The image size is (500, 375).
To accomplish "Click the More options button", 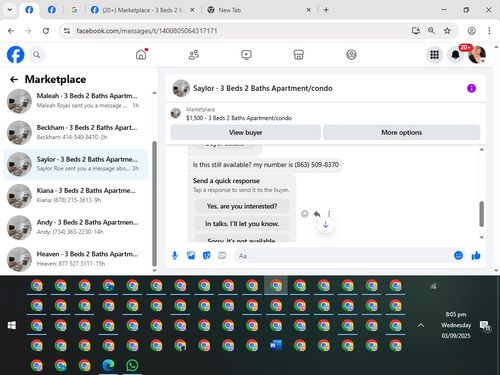I will [x=401, y=132].
